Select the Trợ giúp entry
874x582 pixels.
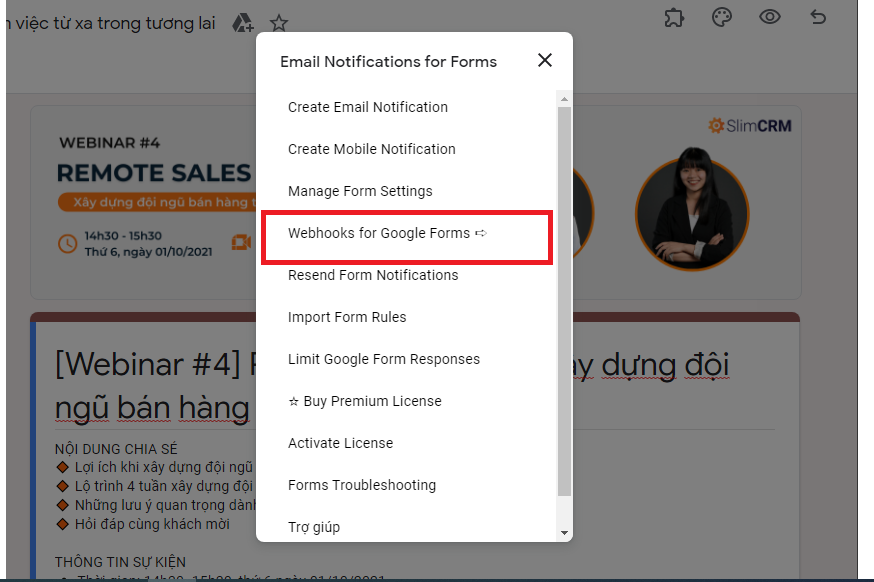click(x=314, y=527)
